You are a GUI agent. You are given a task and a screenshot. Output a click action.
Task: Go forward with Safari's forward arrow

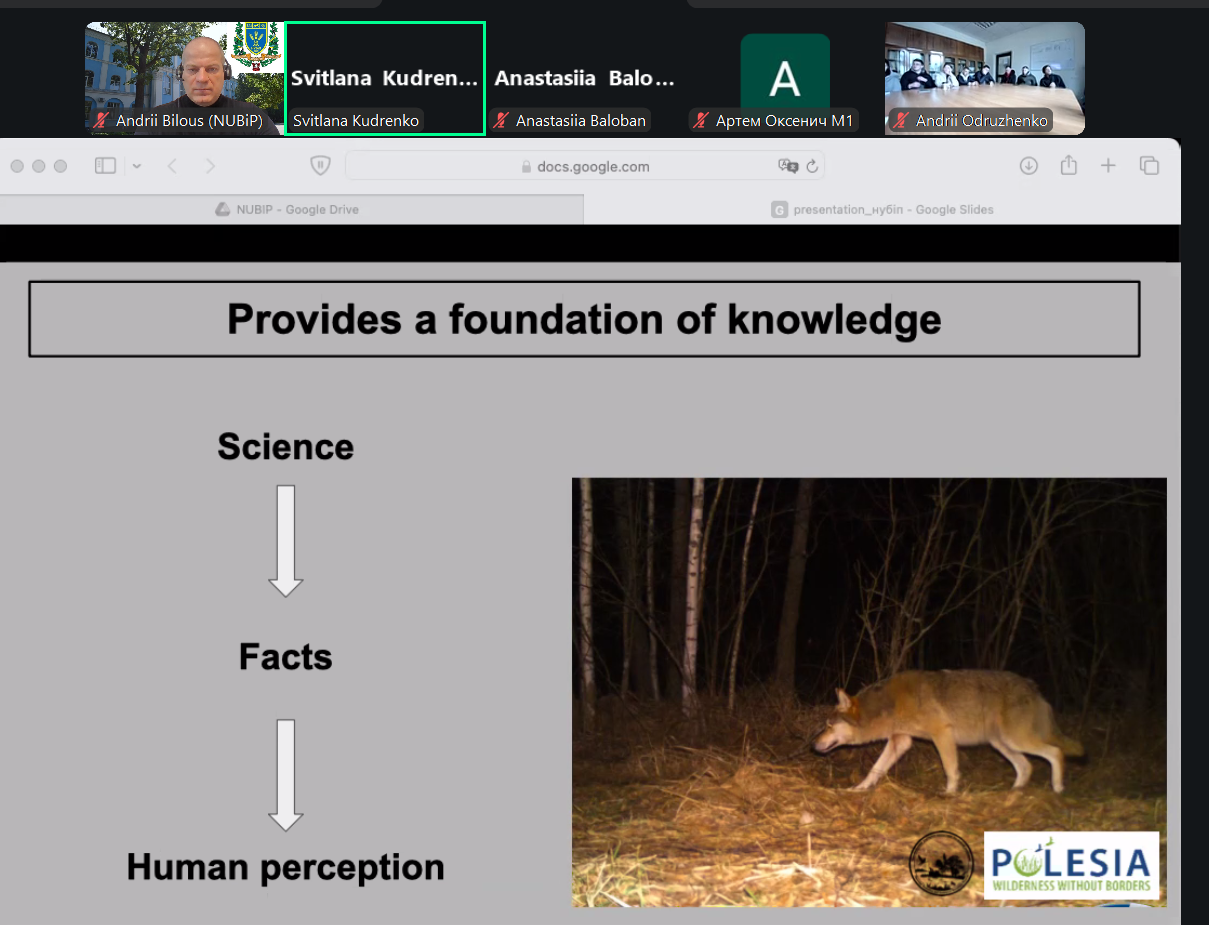[210, 166]
